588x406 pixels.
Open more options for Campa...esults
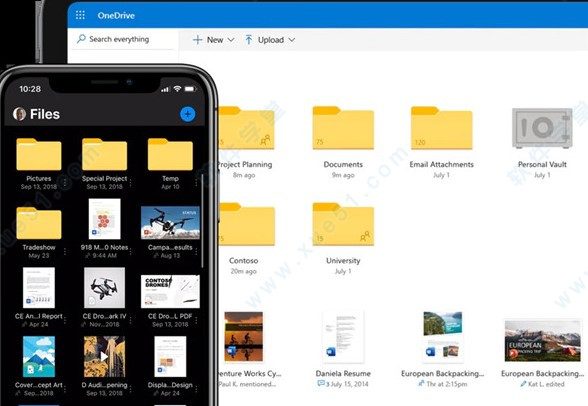coord(196,252)
